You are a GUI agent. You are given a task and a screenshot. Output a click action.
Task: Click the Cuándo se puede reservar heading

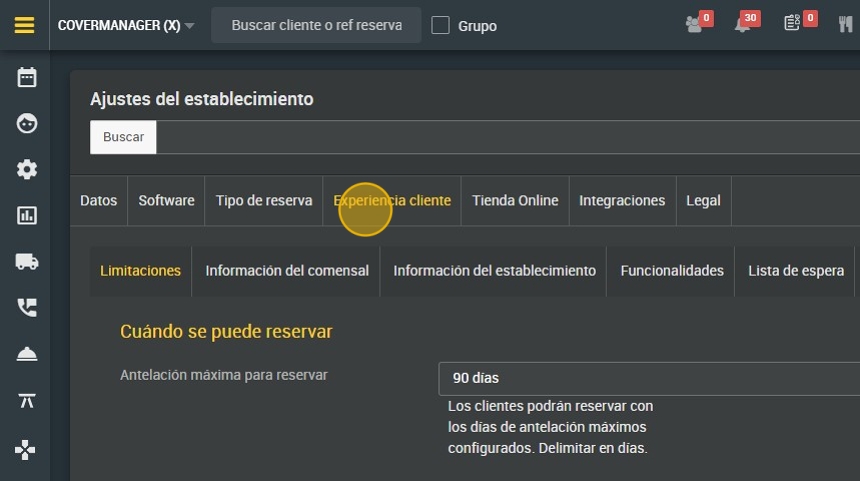tap(226, 332)
